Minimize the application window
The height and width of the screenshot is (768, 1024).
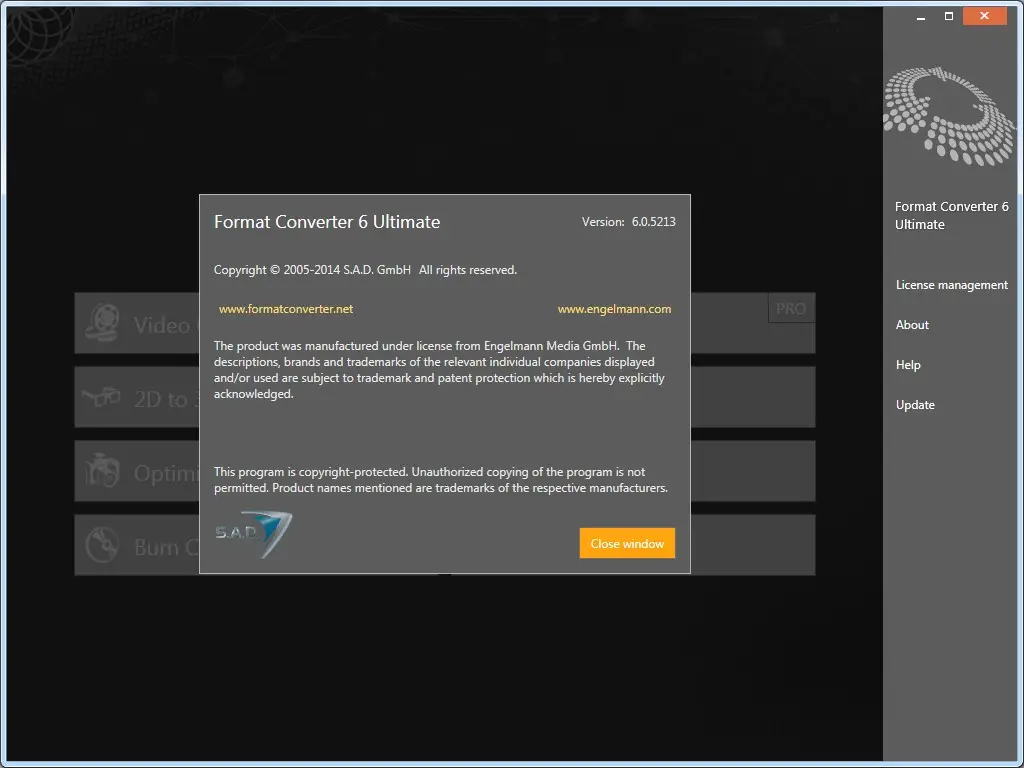click(921, 16)
